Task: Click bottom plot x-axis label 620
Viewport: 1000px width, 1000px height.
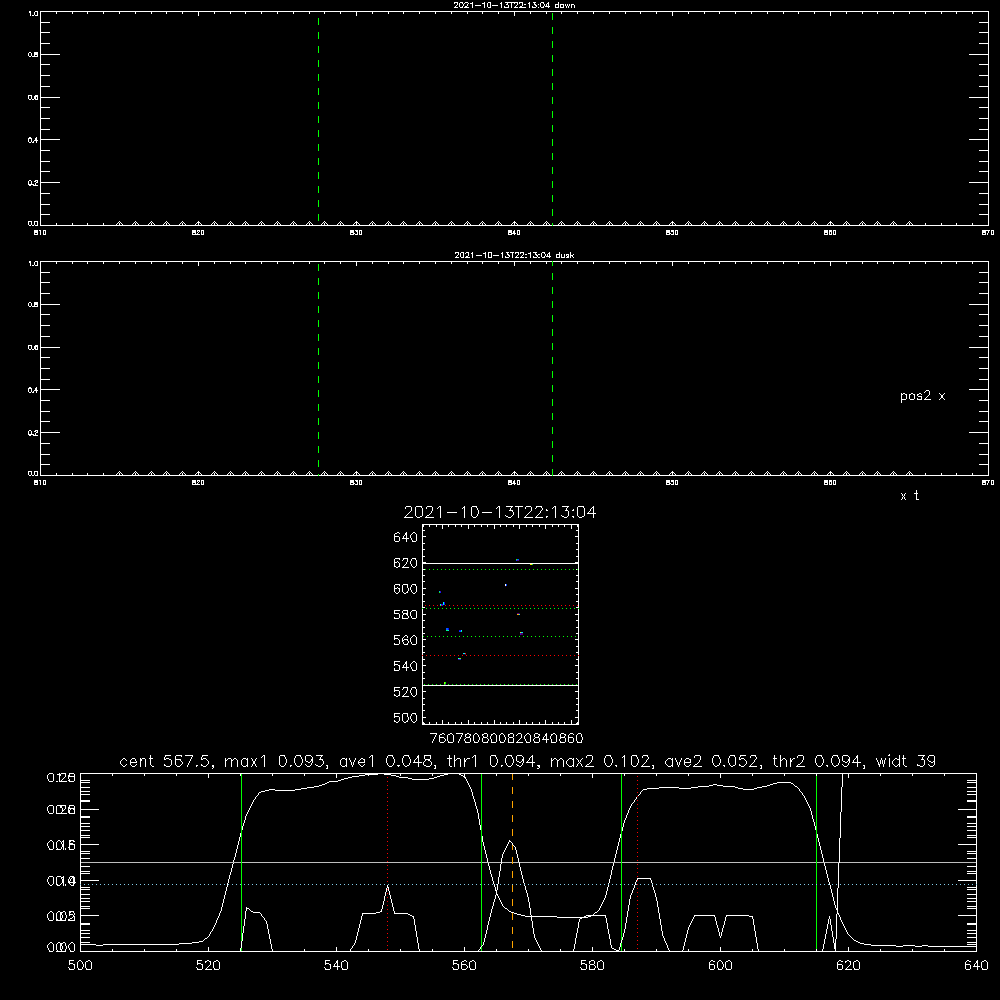Action: 848,966
